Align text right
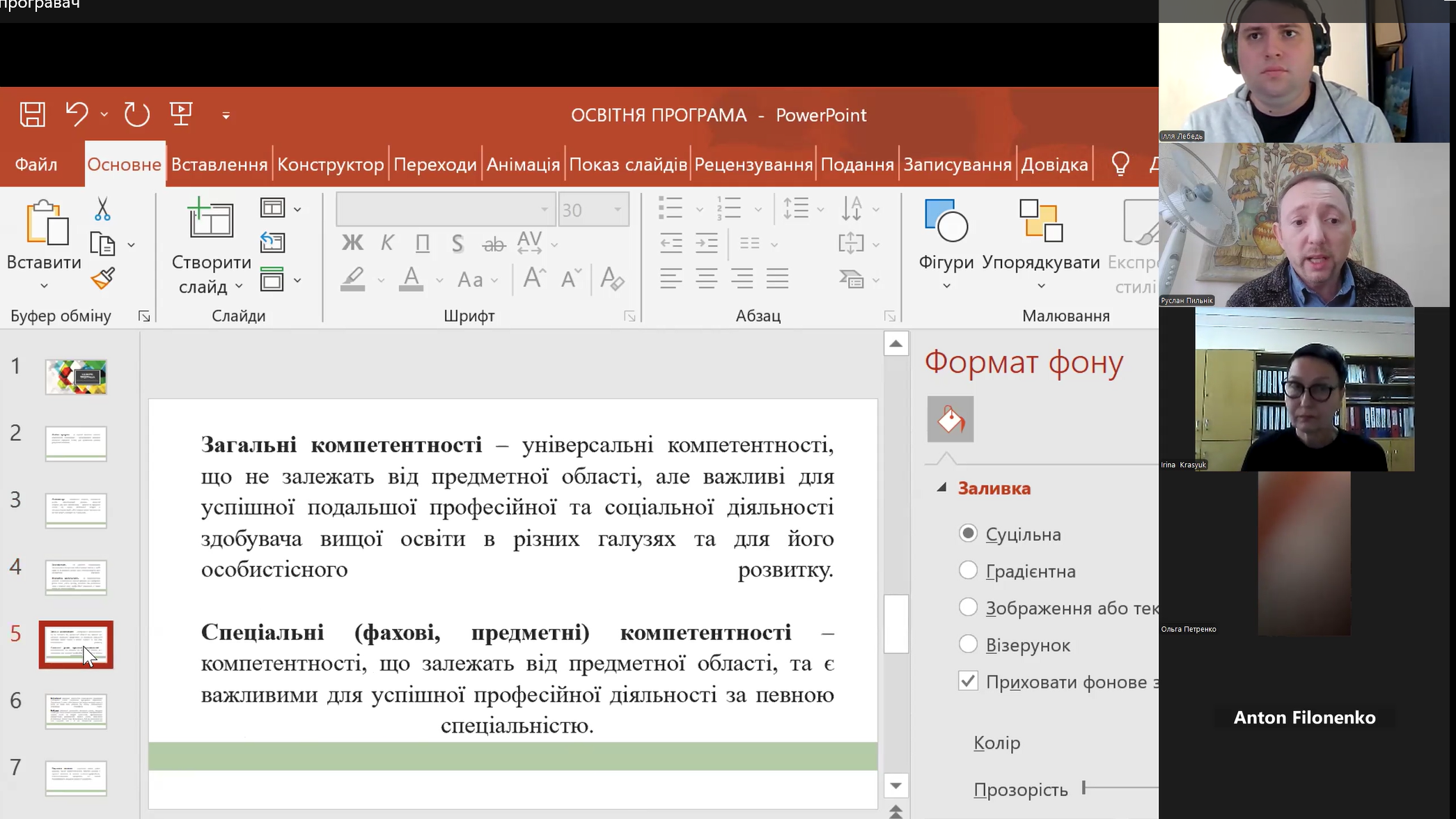1456x819 pixels. (742, 279)
